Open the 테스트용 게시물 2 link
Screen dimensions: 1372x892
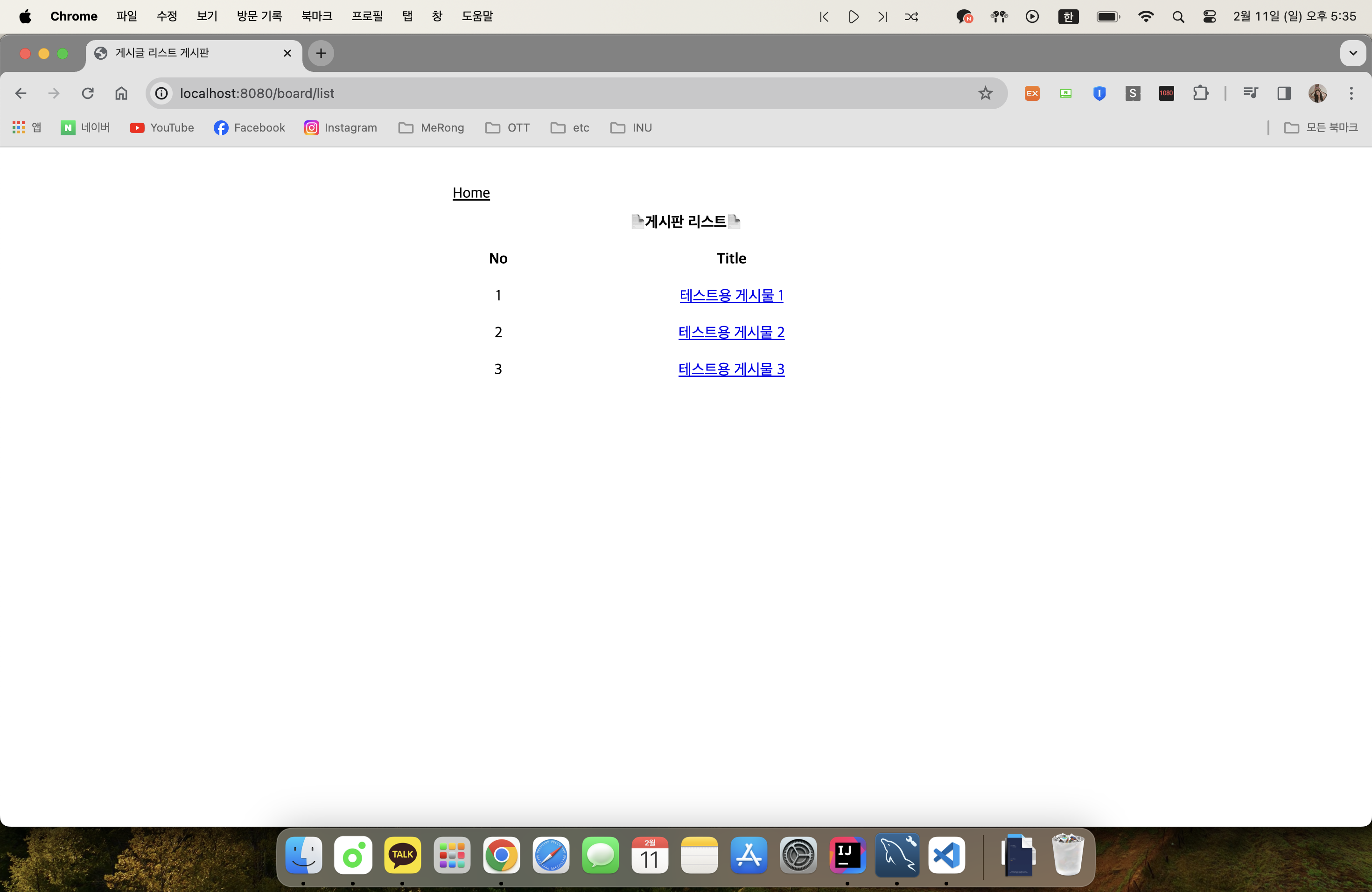[731, 333]
